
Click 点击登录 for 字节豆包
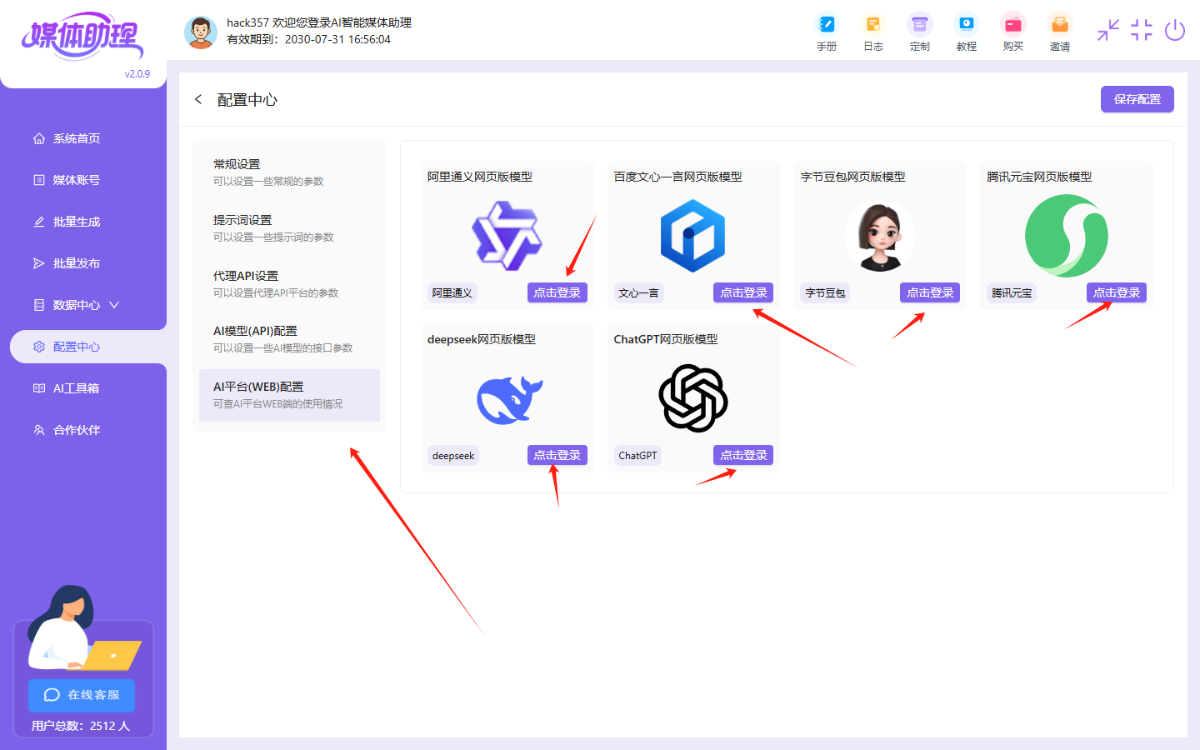tap(930, 293)
